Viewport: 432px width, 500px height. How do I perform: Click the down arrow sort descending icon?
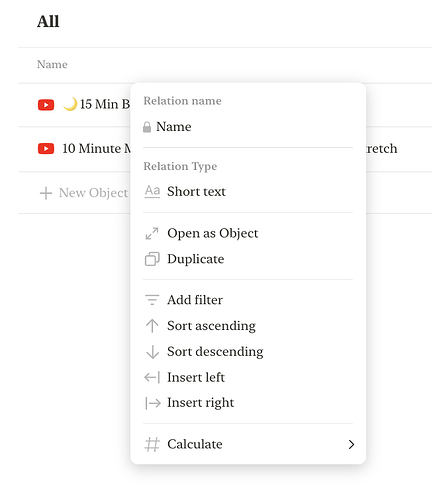pos(152,352)
